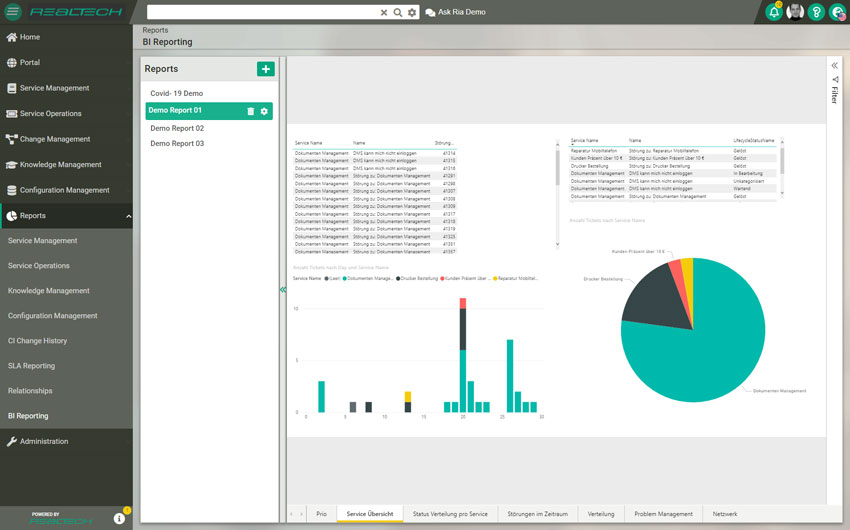Open the help question mark icon
The image size is (850, 530).
[816, 12]
